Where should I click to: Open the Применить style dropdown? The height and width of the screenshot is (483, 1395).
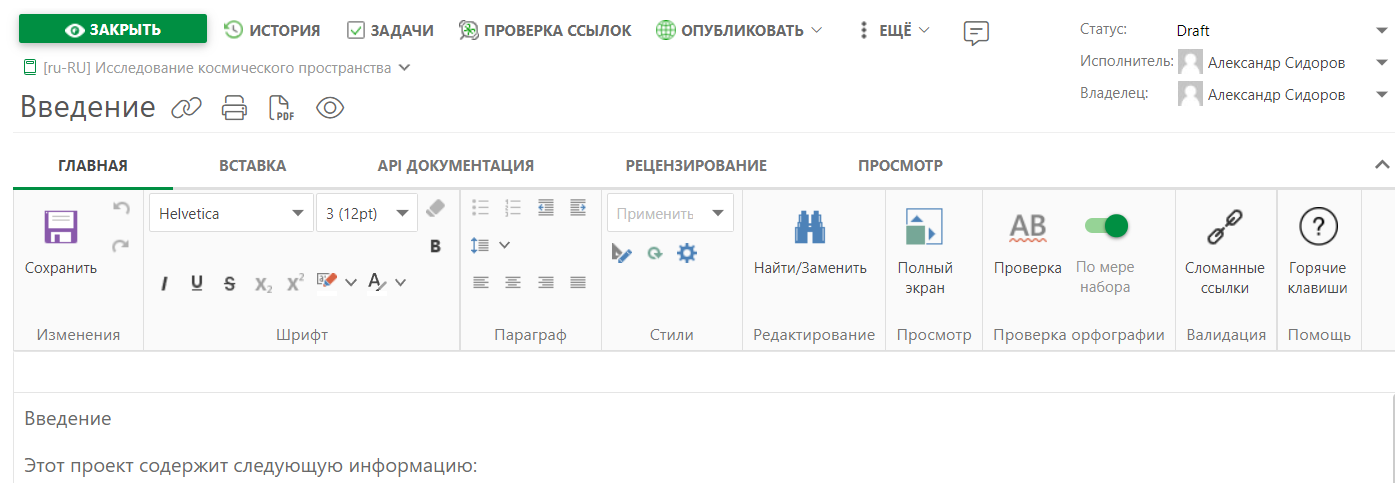(x=670, y=213)
